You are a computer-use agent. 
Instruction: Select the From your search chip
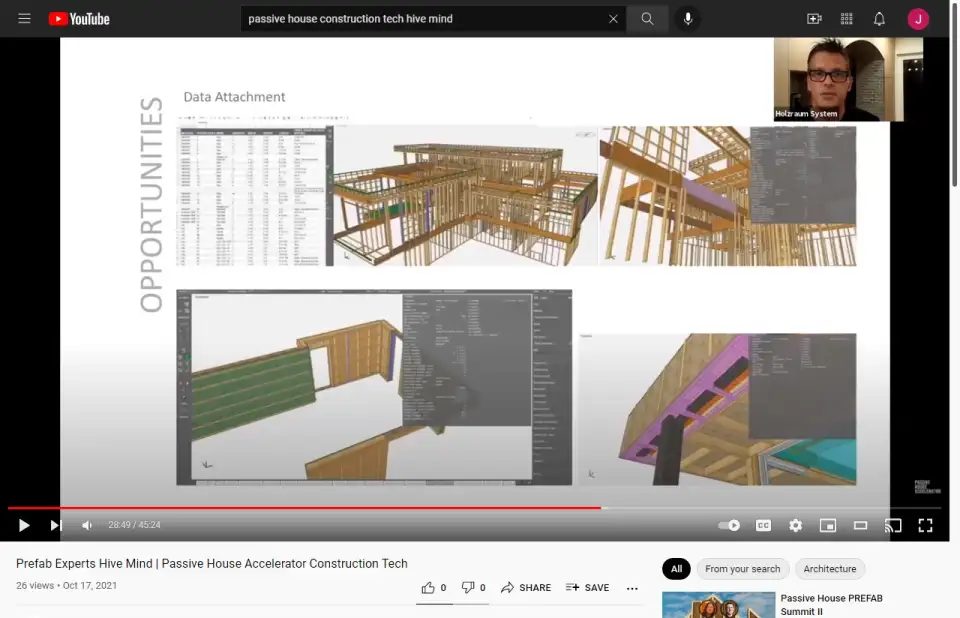[x=742, y=569]
